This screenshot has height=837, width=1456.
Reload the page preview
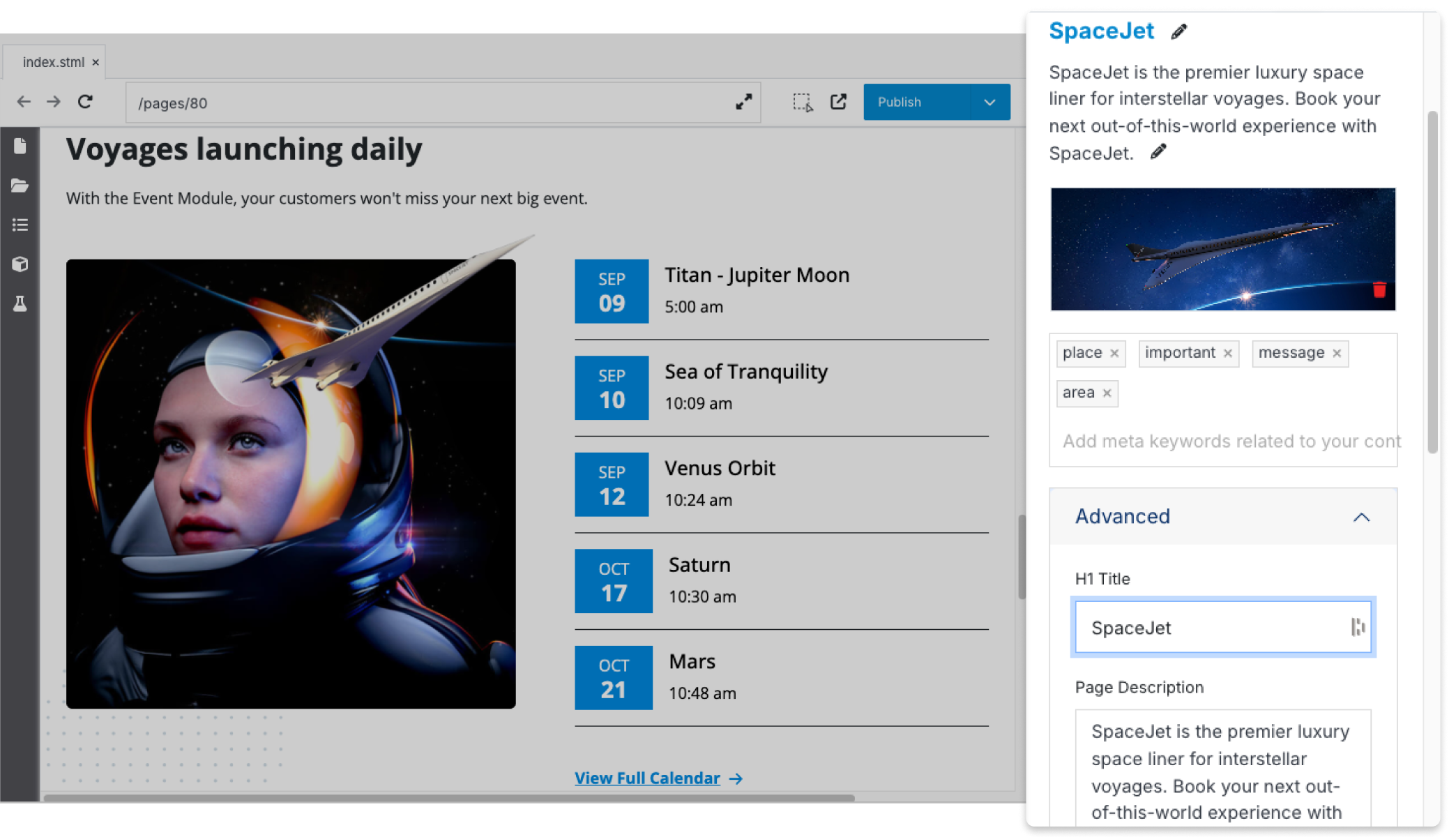coord(85,102)
